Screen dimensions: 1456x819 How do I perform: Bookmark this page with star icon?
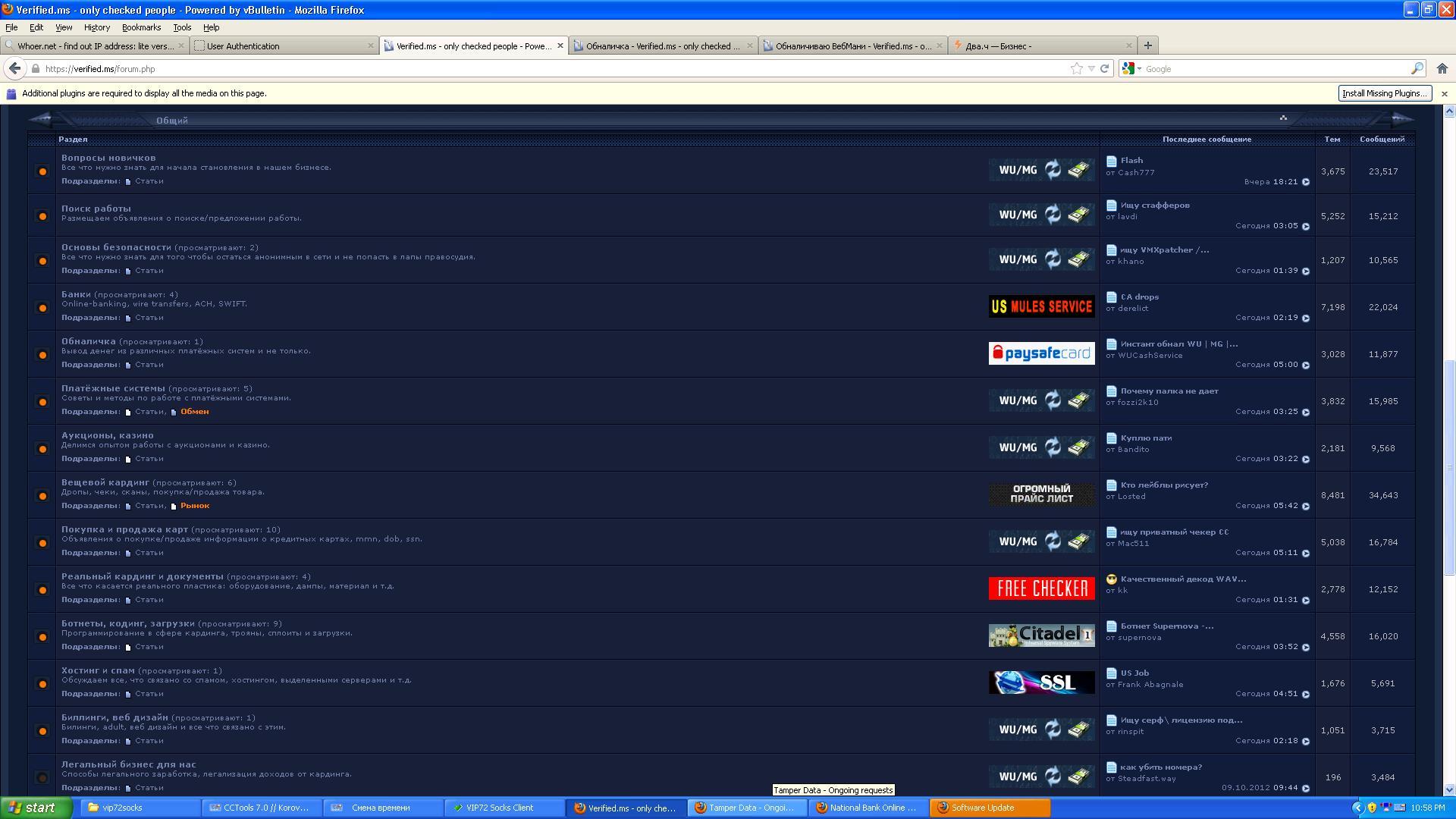(x=1076, y=69)
